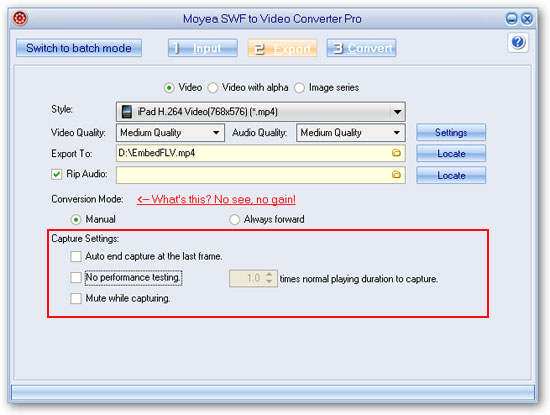Image resolution: width=550 pixels, height=415 pixels.
Task: Click the Rip Audio path field
Action: [x=261, y=175]
